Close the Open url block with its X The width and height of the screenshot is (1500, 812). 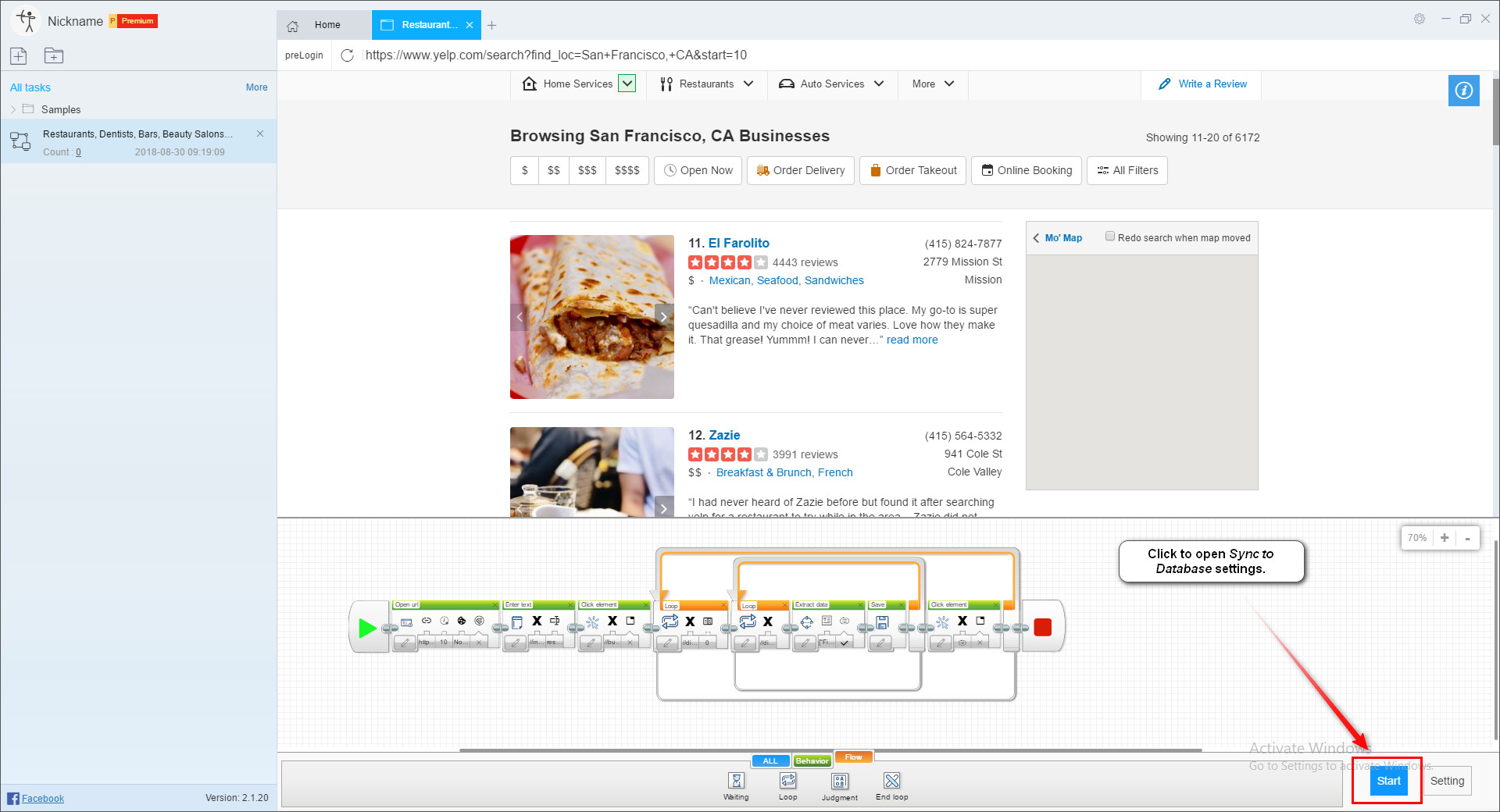(495, 605)
